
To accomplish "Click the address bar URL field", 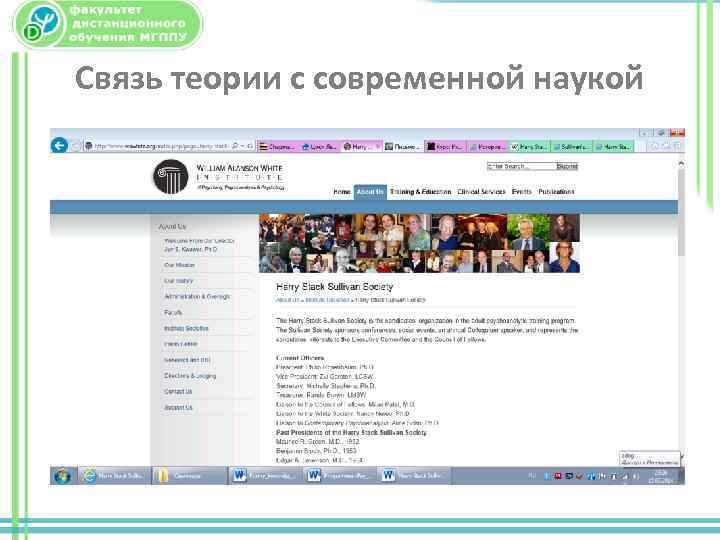I will coord(160,146).
